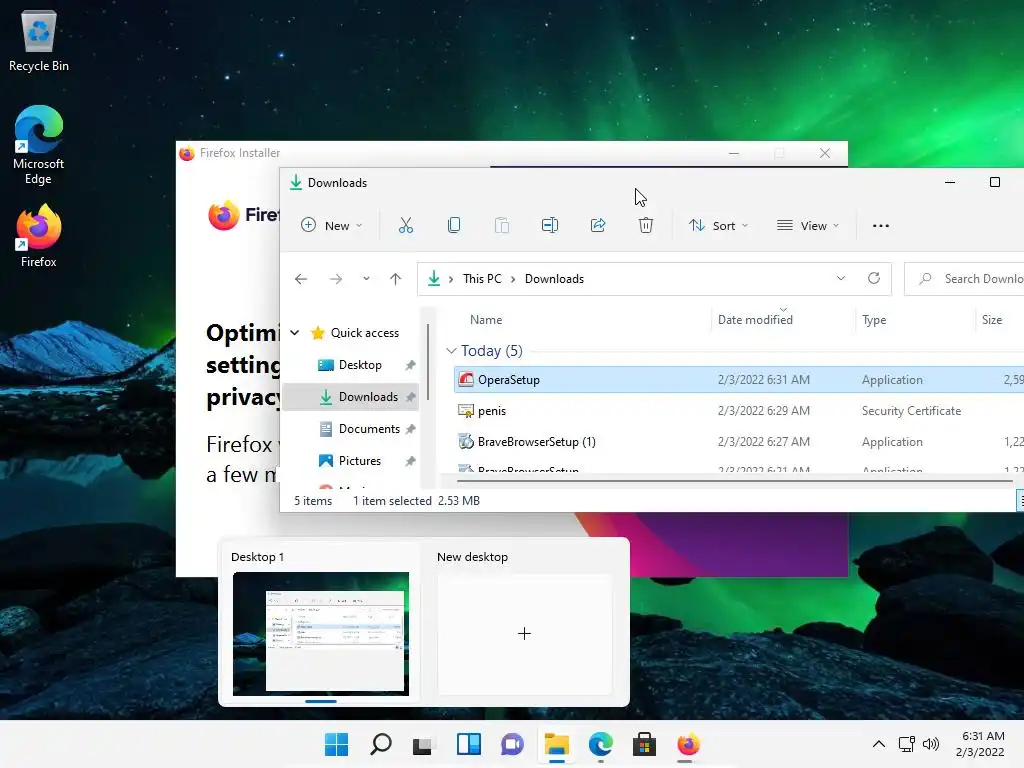The width and height of the screenshot is (1024, 768).
Task: Click Security Certificate type cell
Action: coord(911,411)
